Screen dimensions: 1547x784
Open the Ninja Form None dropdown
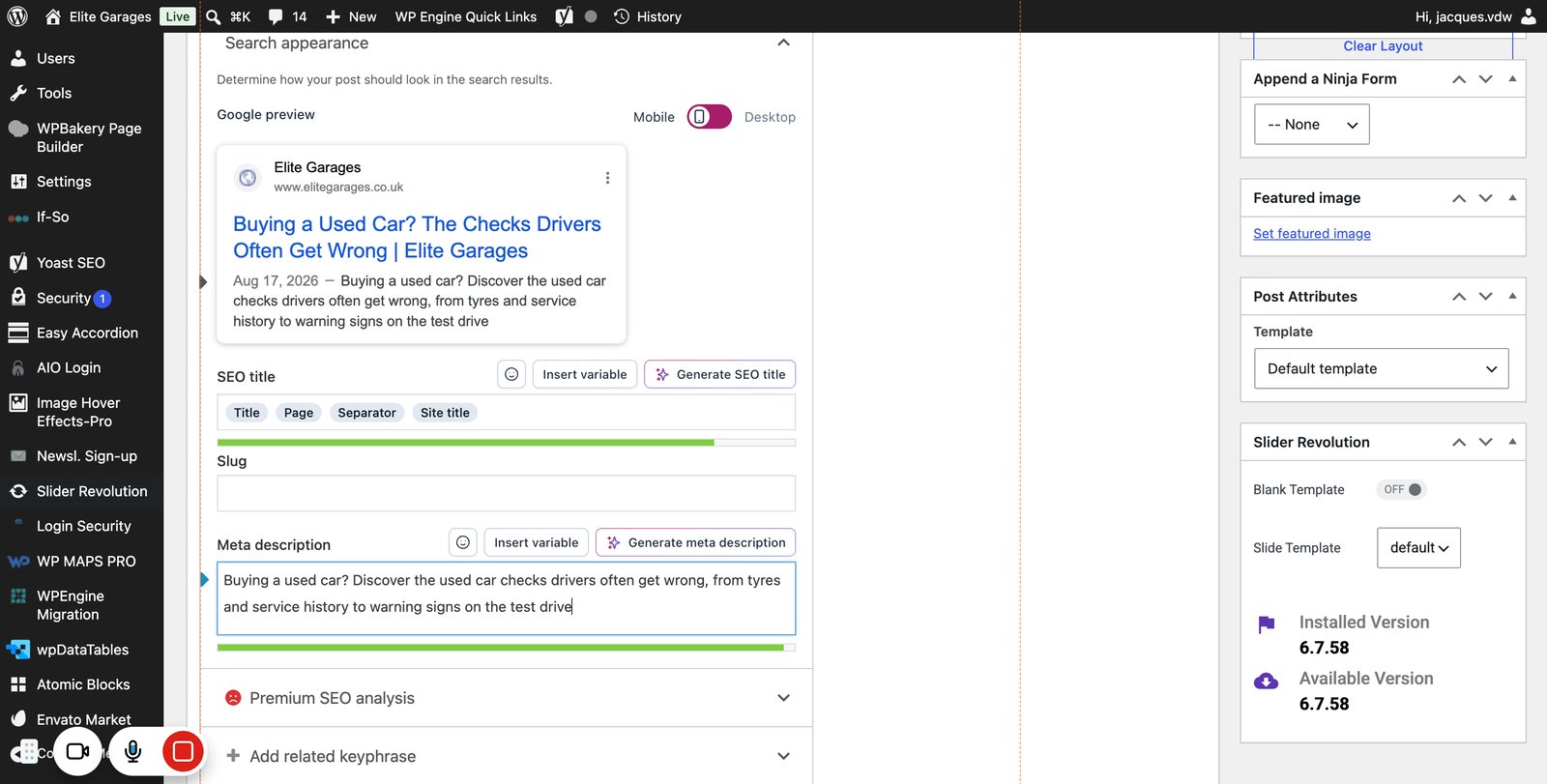1311,125
